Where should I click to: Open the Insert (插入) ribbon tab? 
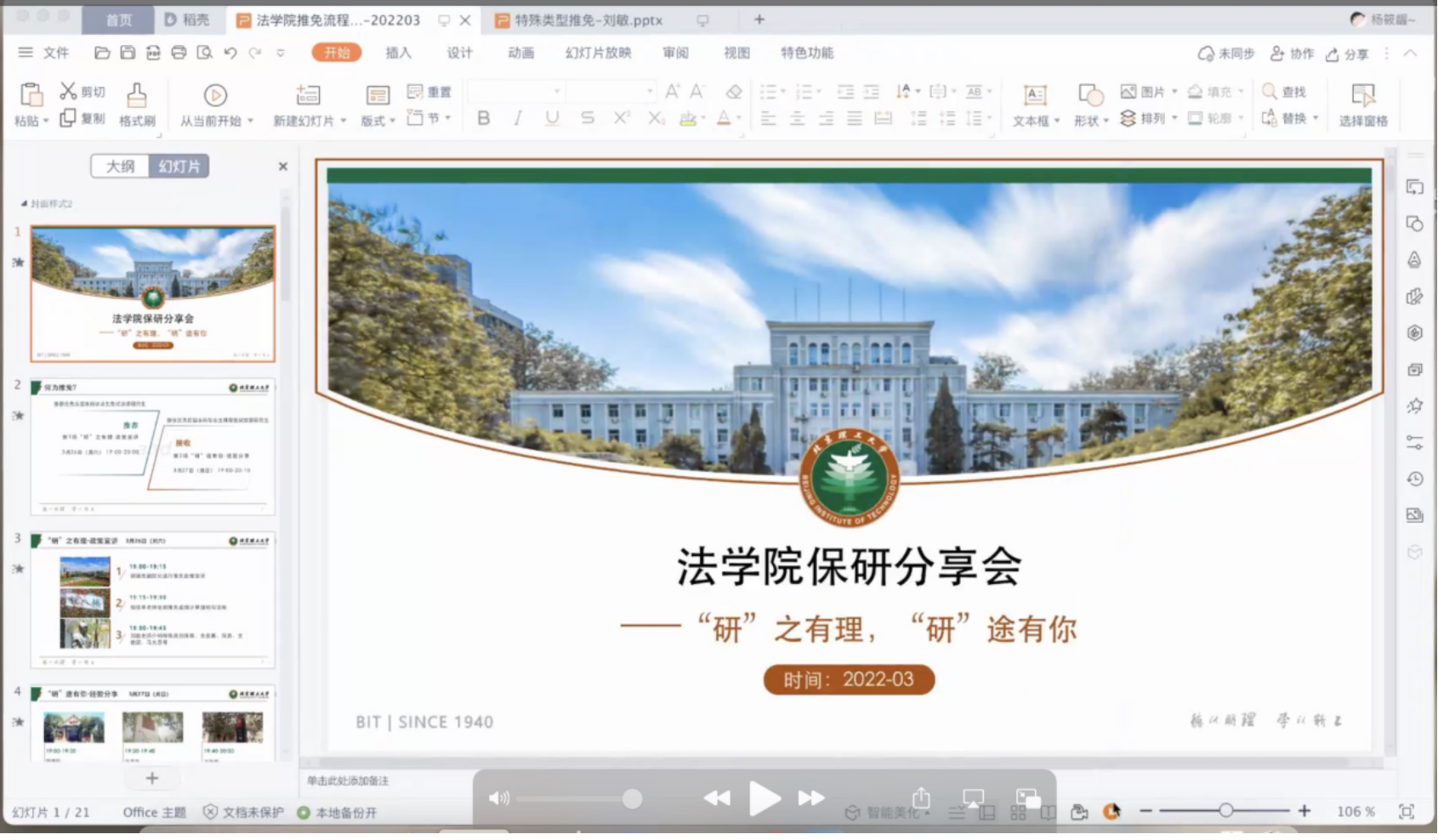coord(398,53)
